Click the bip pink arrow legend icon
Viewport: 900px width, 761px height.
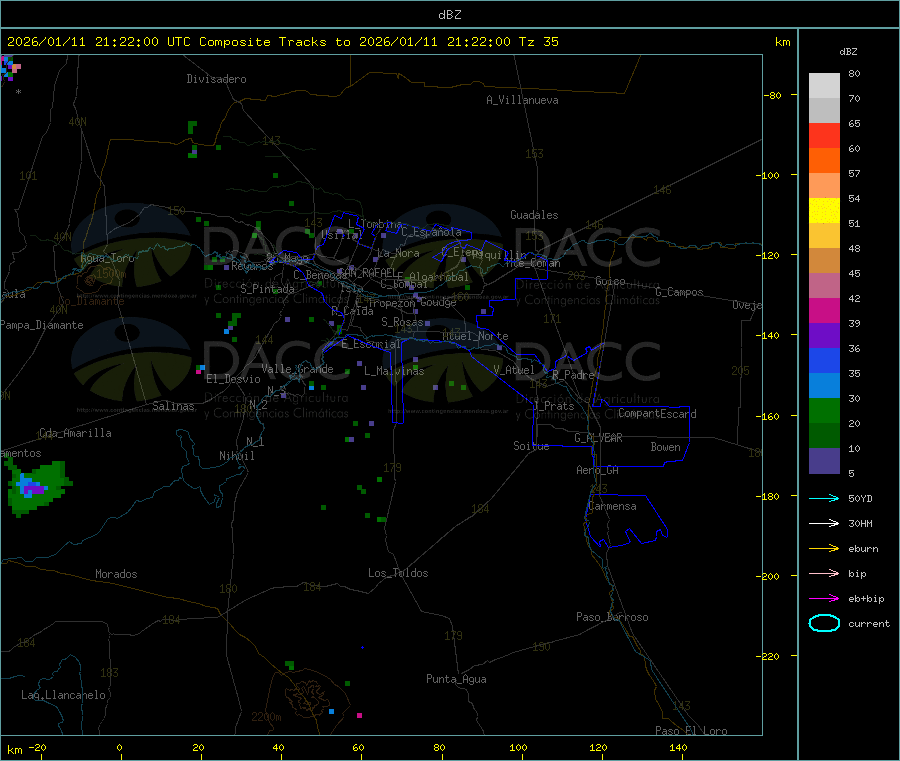click(824, 573)
